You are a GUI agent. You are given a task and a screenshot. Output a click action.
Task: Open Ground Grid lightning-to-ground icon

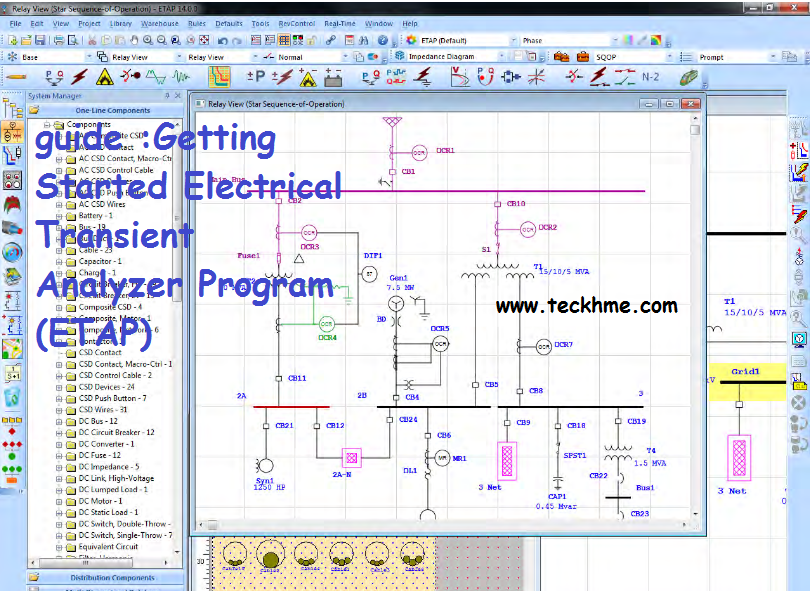(424, 77)
